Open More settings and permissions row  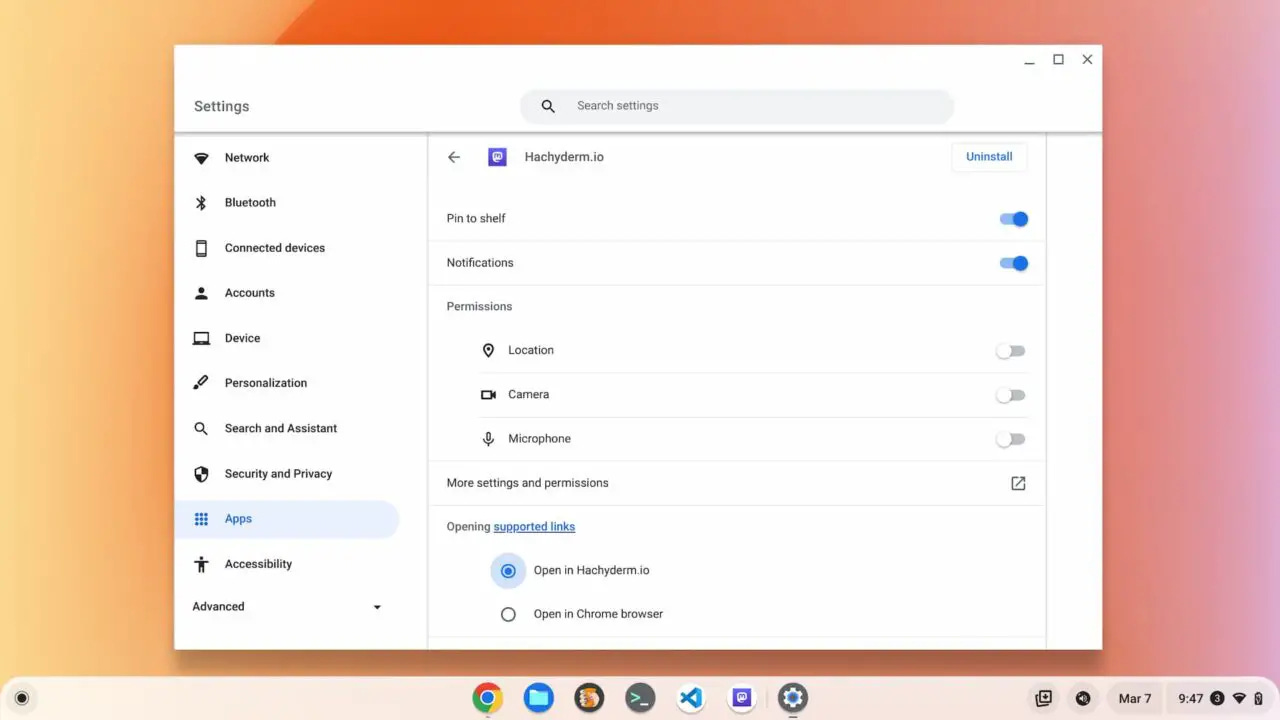point(736,483)
